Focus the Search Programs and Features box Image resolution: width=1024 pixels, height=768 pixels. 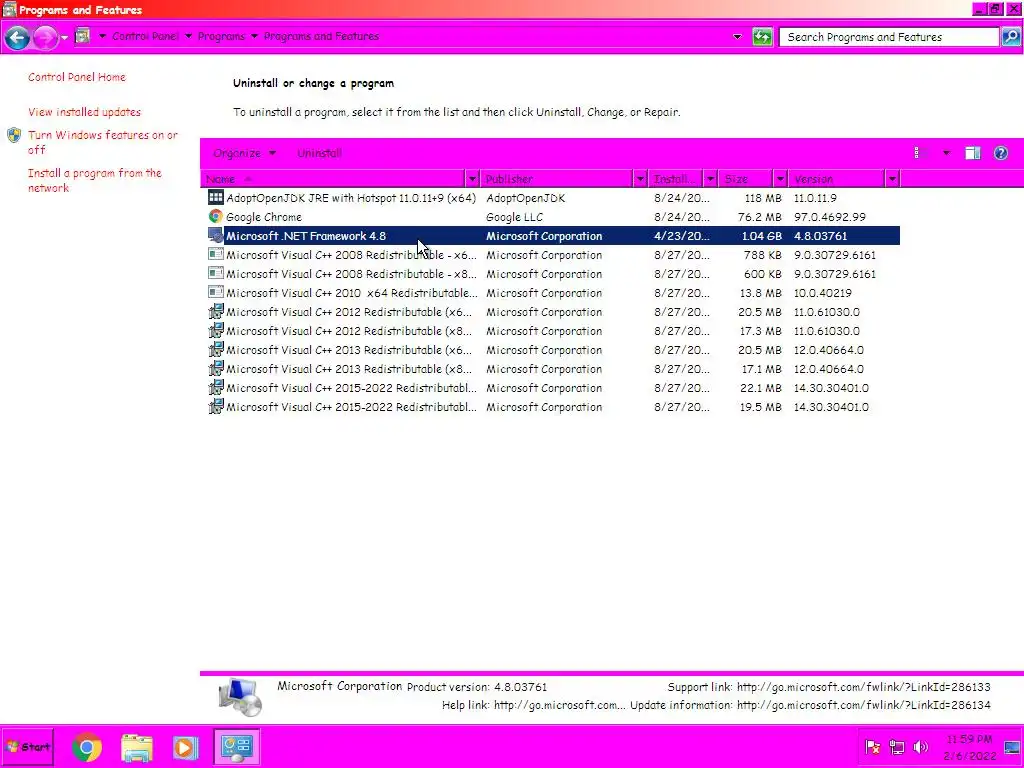point(888,37)
